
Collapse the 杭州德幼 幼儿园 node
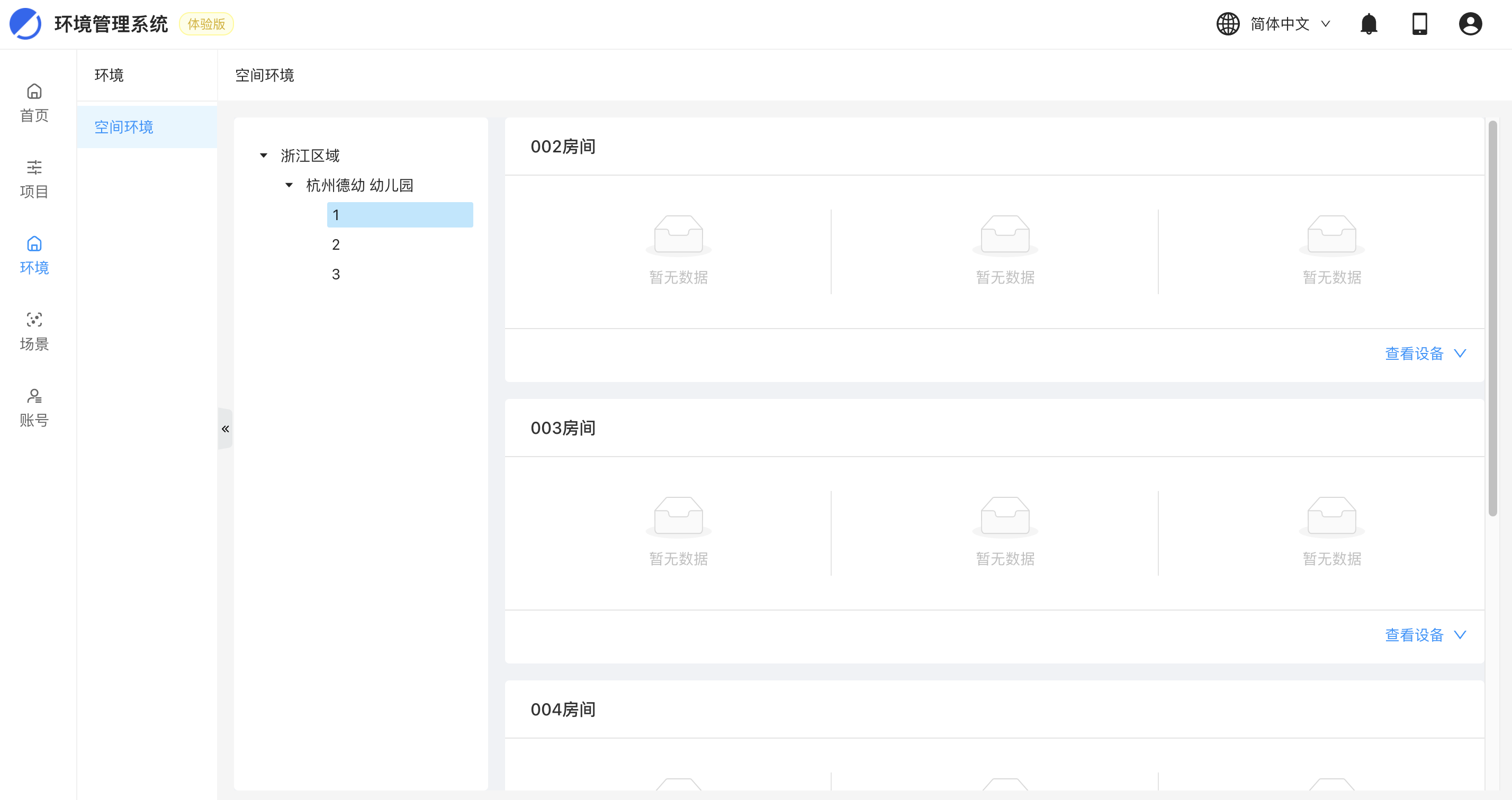(289, 185)
